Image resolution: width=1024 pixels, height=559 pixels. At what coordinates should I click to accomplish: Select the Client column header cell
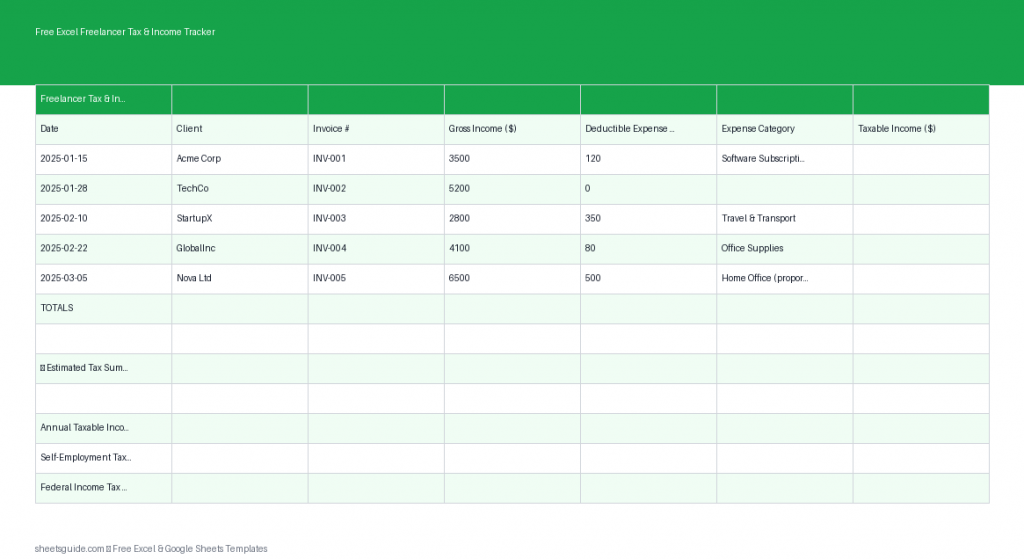[x=239, y=129]
